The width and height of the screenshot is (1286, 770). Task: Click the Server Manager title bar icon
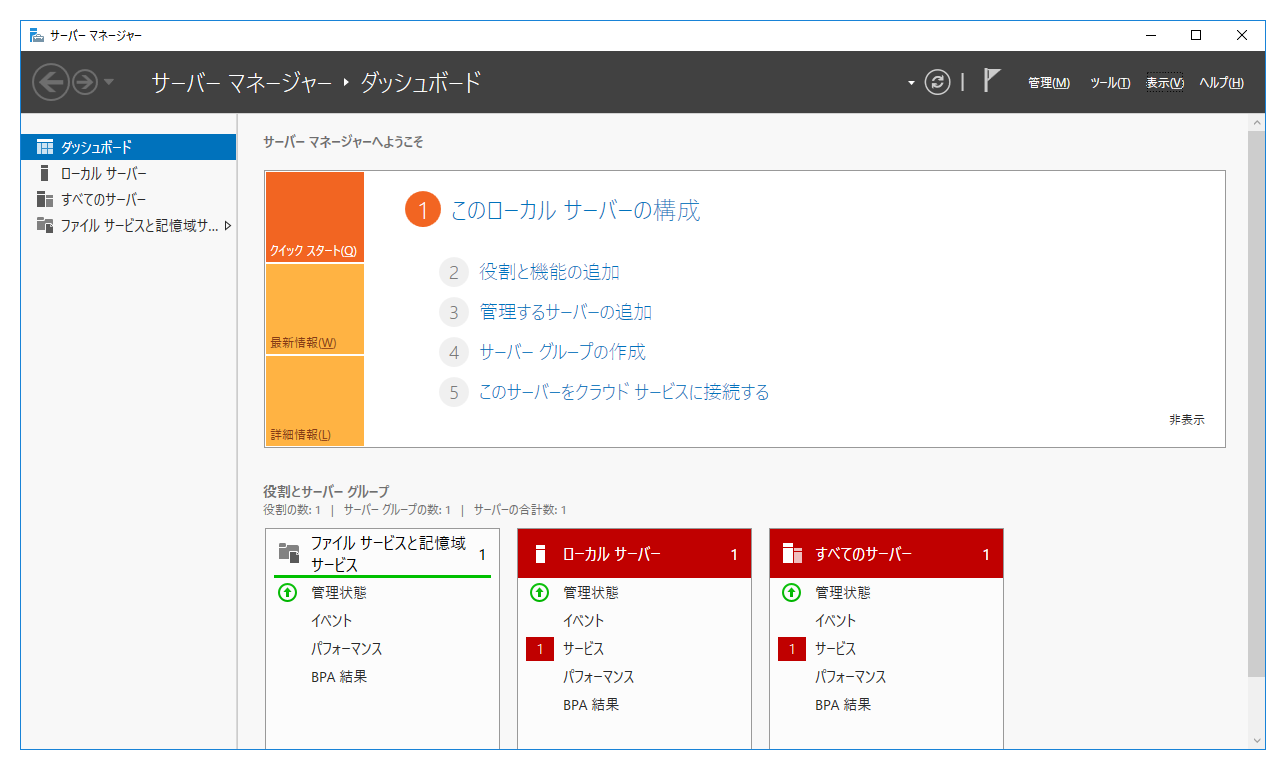coord(37,35)
